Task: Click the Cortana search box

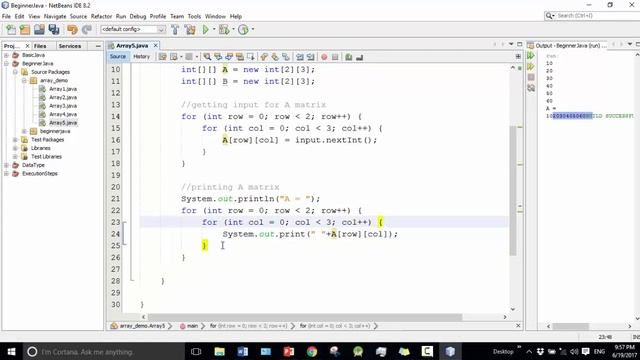Action: pos(103,351)
